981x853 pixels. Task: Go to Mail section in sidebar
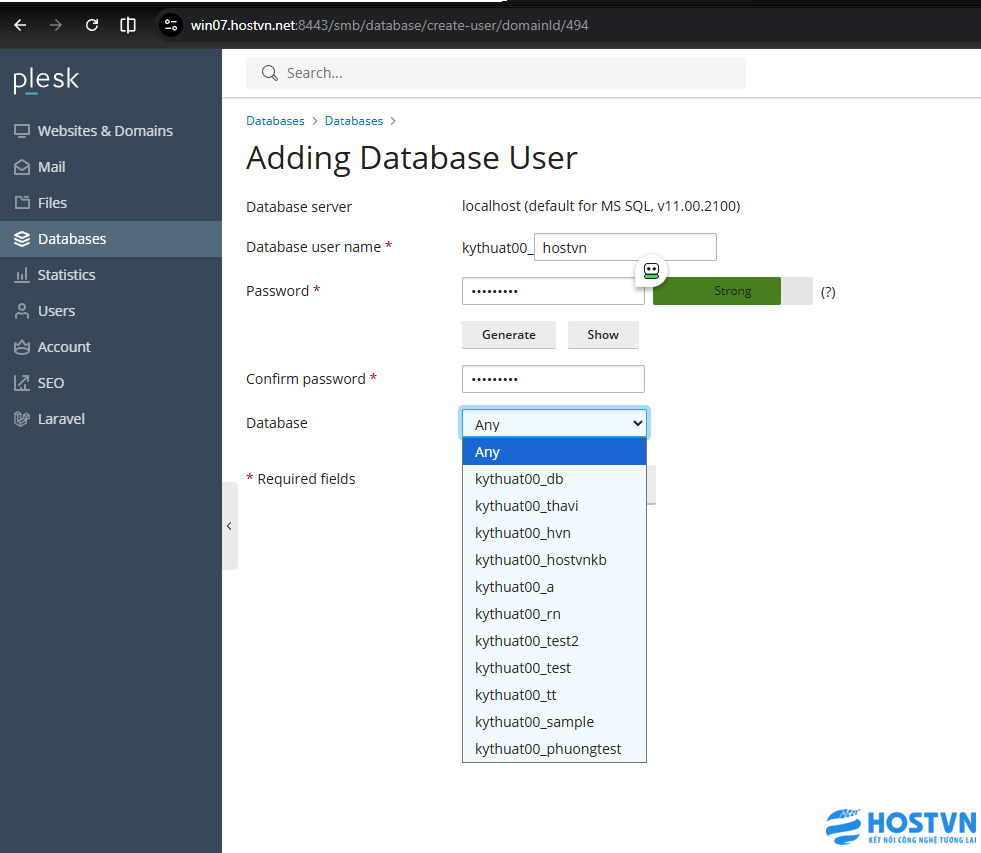[x=51, y=167]
